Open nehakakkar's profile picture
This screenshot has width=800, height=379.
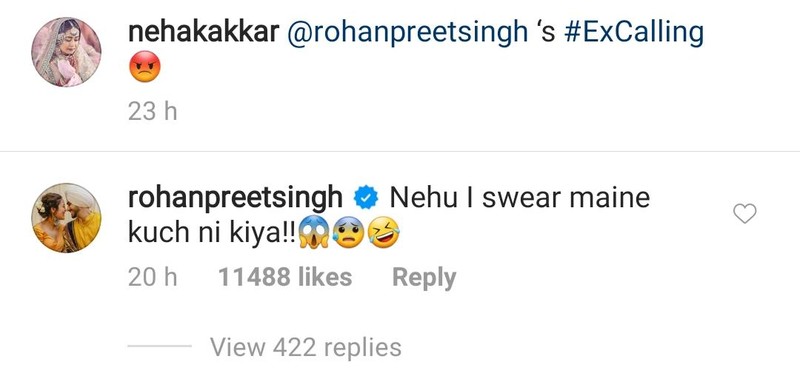click(x=66, y=52)
